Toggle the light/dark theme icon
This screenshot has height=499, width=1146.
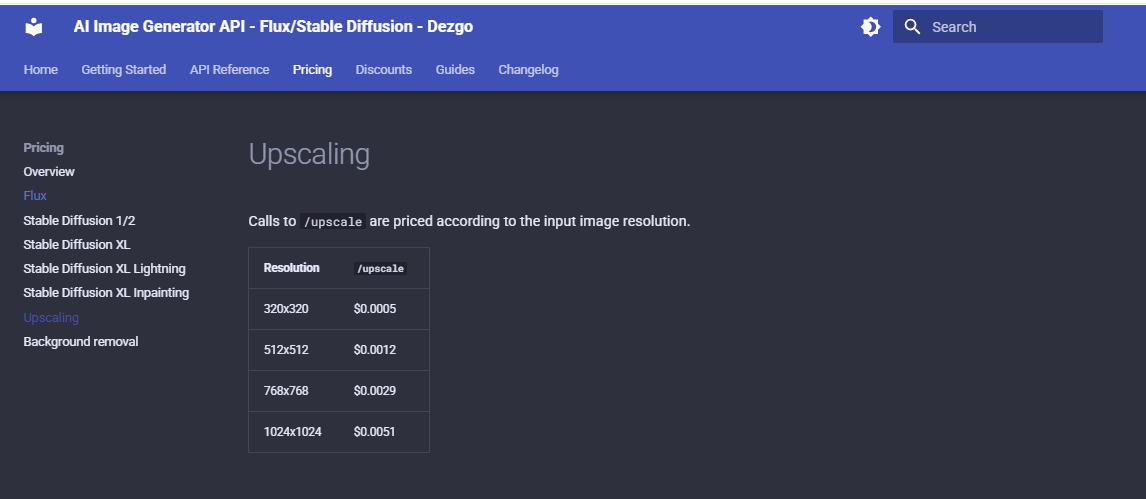[870, 27]
